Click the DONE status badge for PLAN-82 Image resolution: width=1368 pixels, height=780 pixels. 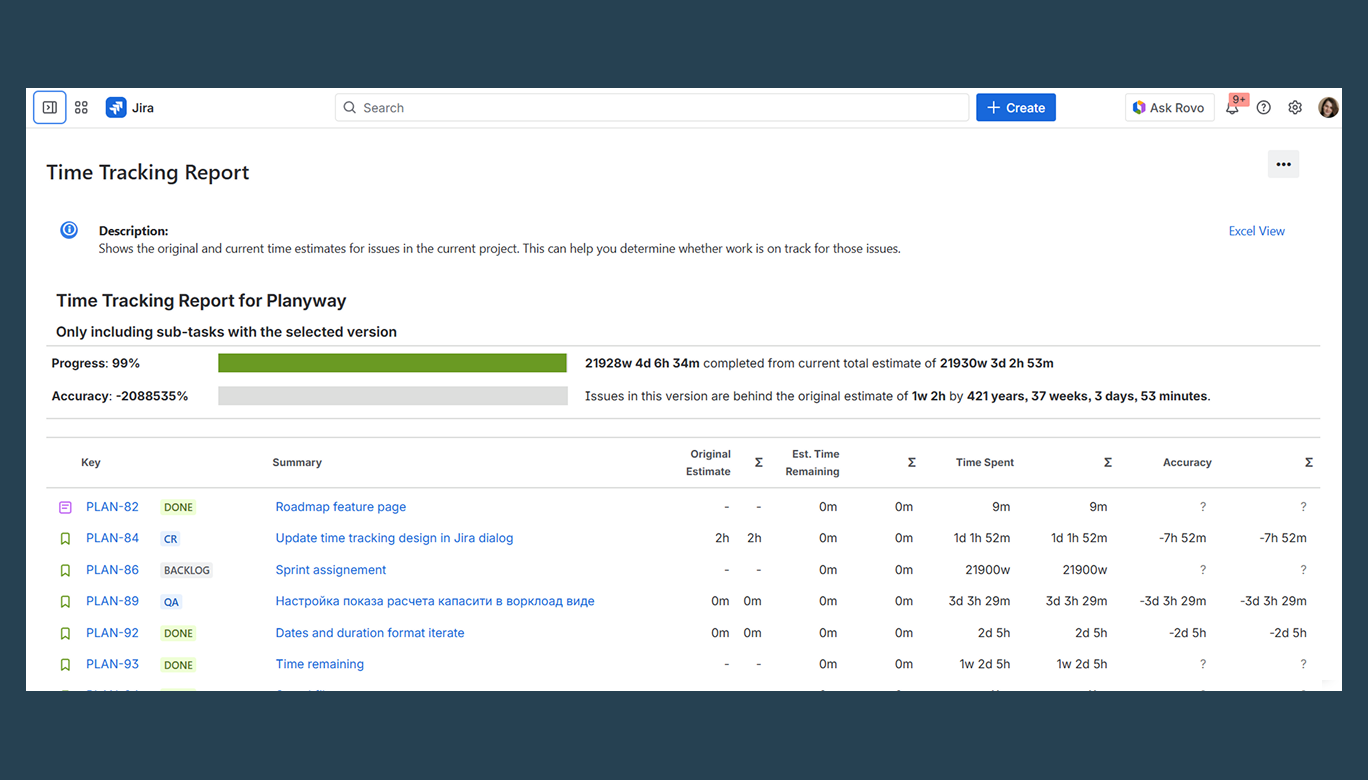pos(178,508)
